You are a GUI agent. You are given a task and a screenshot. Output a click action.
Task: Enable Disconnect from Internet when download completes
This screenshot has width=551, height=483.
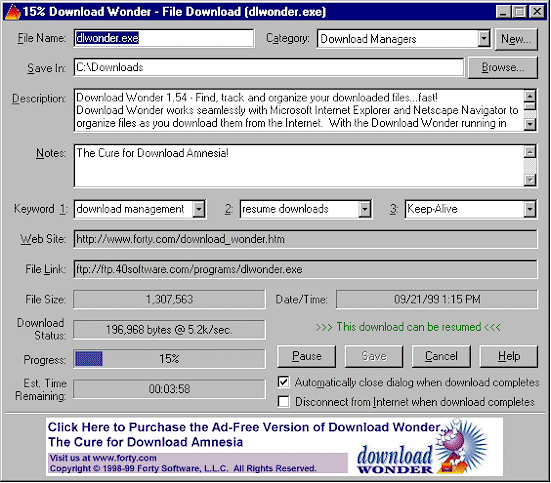tap(284, 402)
